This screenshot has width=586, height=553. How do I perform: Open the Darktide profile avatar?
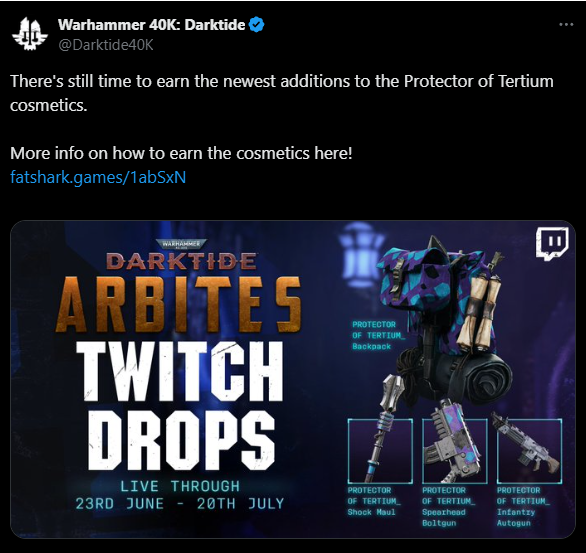30,34
